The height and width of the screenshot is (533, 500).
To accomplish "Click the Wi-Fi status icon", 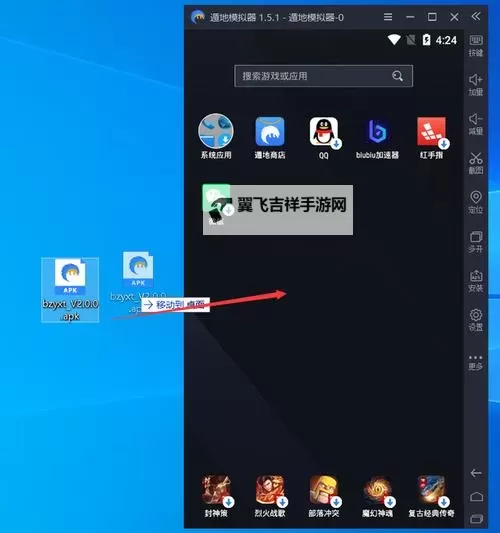I will [x=394, y=40].
